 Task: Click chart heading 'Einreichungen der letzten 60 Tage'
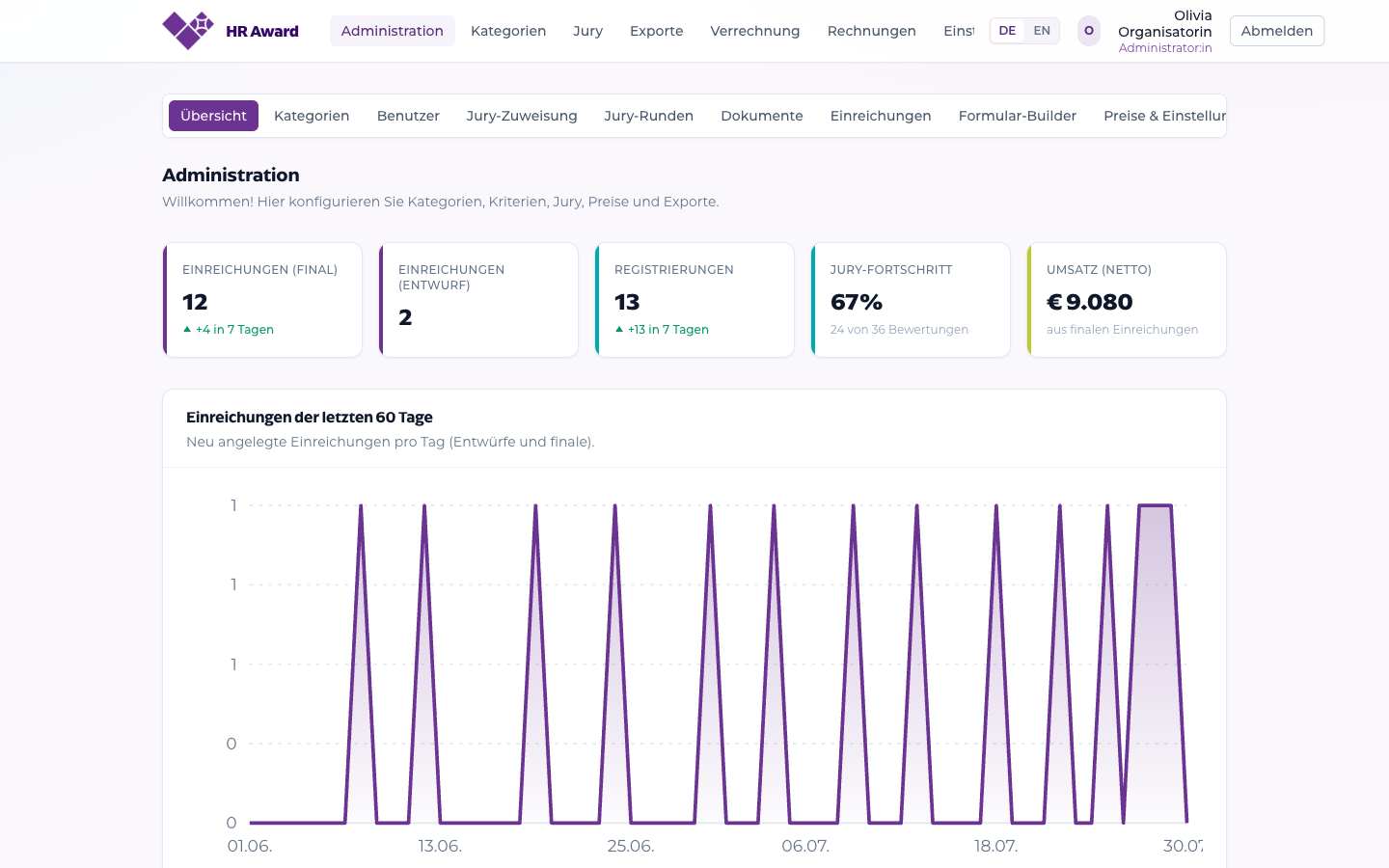pos(309,417)
